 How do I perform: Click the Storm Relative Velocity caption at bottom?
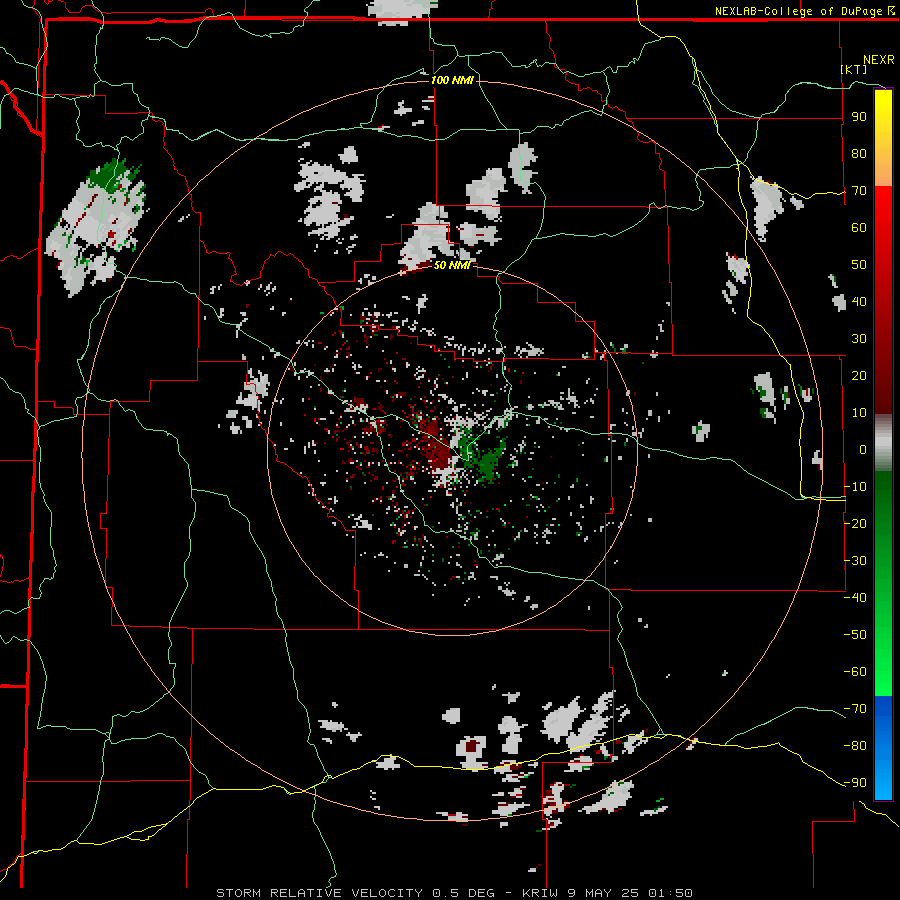[454, 893]
